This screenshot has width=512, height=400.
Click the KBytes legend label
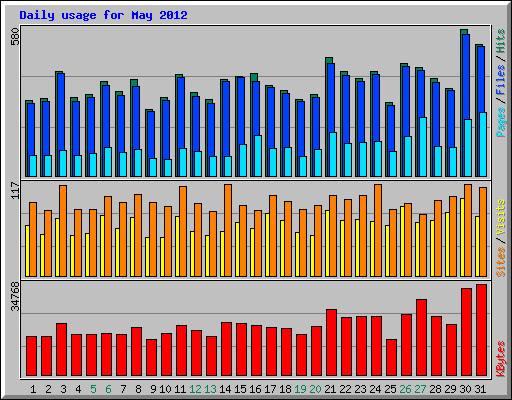(501, 359)
